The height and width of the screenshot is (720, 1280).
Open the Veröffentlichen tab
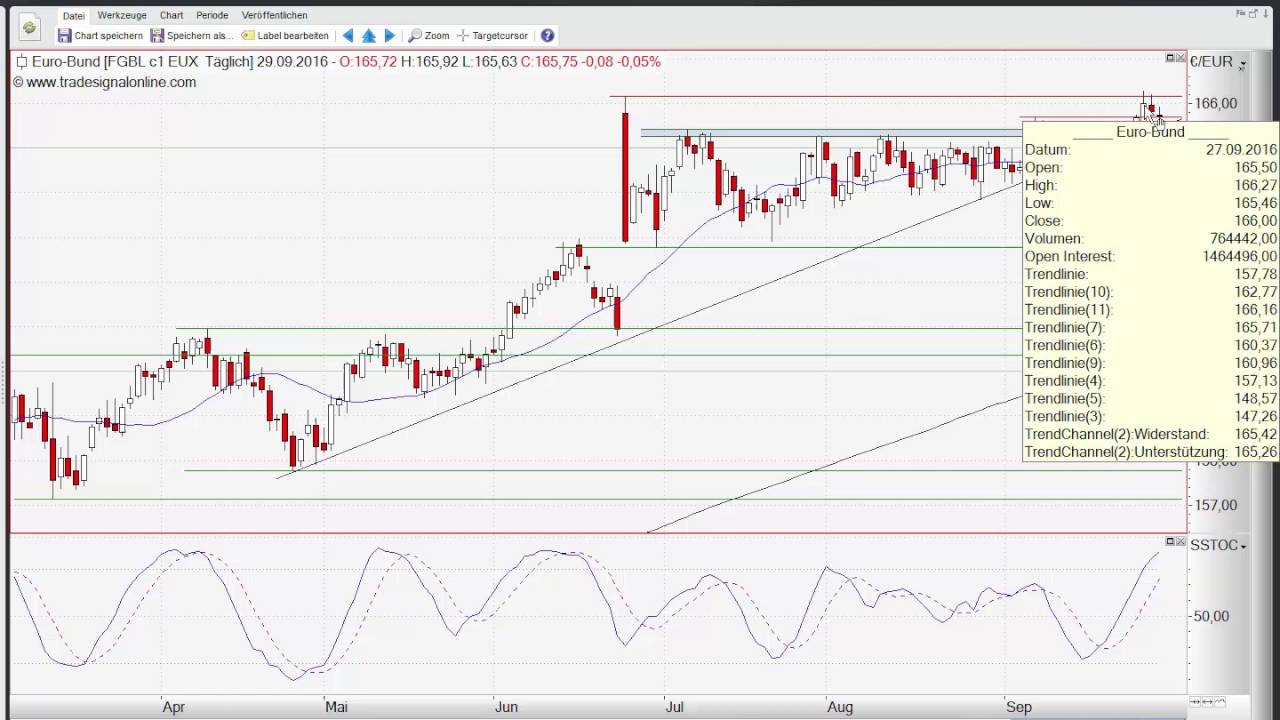(x=274, y=16)
